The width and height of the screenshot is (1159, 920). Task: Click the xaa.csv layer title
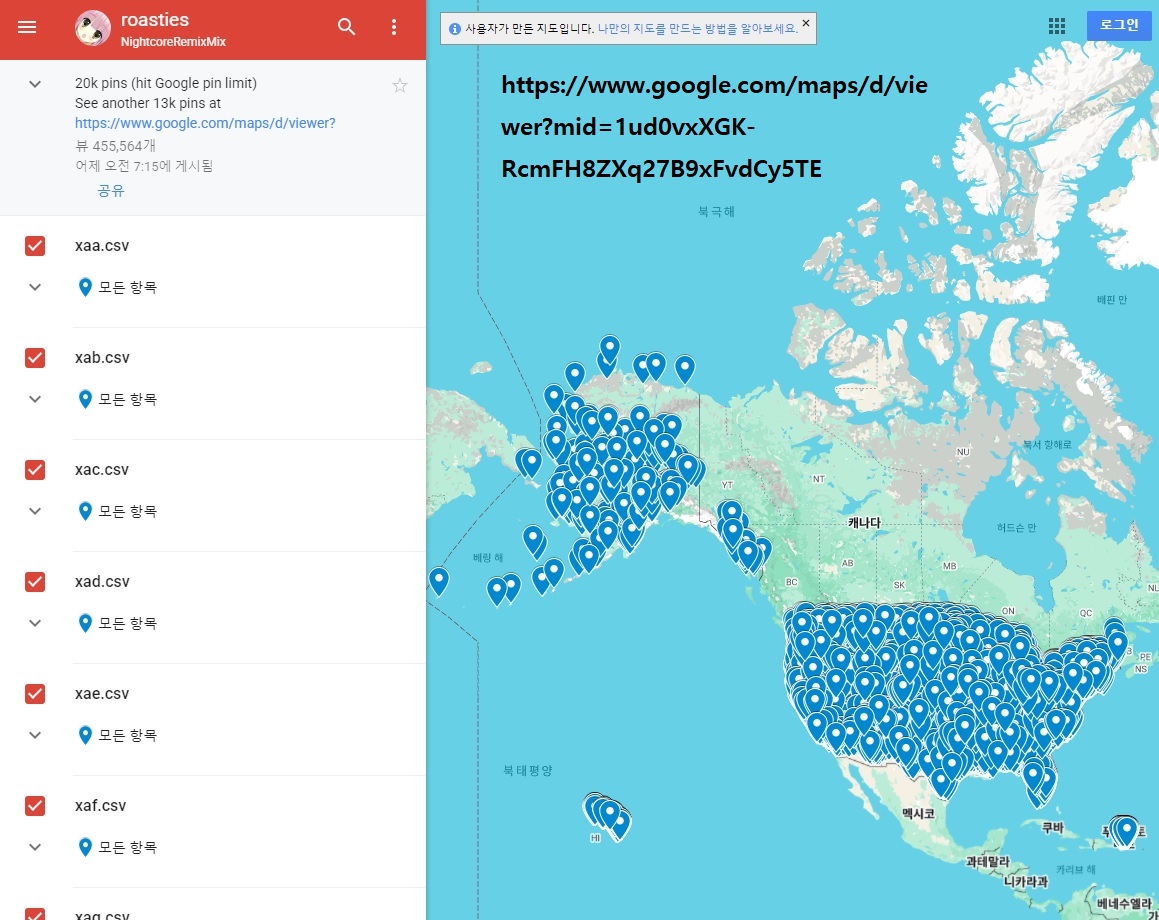(102, 246)
